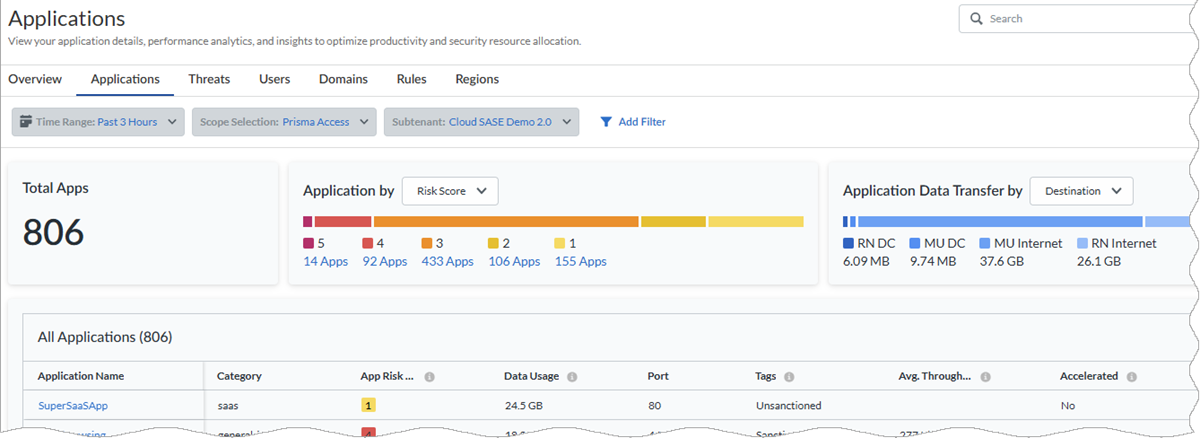
Task: Open the Destination dropdown
Action: pyautogui.click(x=1081, y=191)
